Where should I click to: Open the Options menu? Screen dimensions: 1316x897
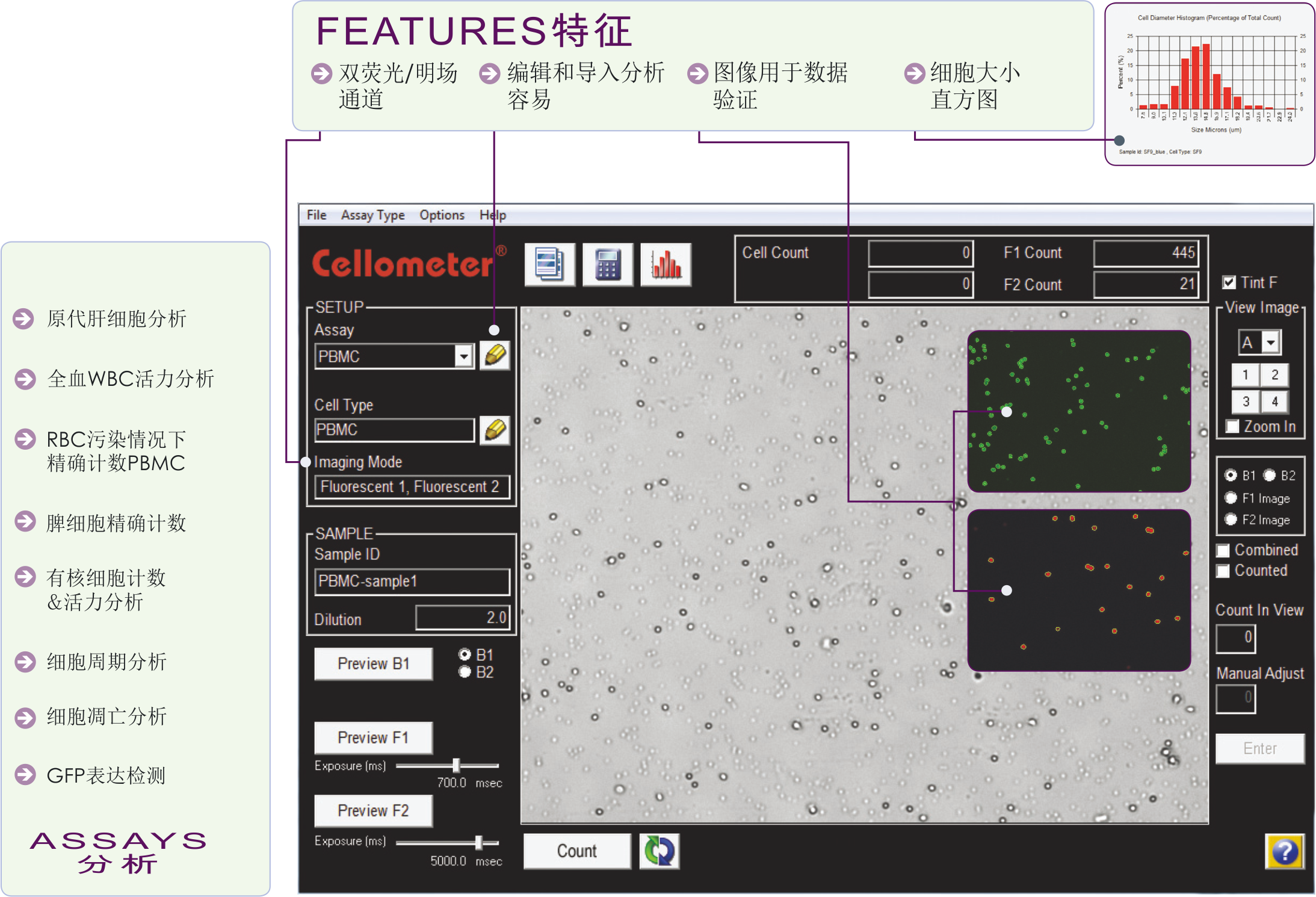[442, 215]
